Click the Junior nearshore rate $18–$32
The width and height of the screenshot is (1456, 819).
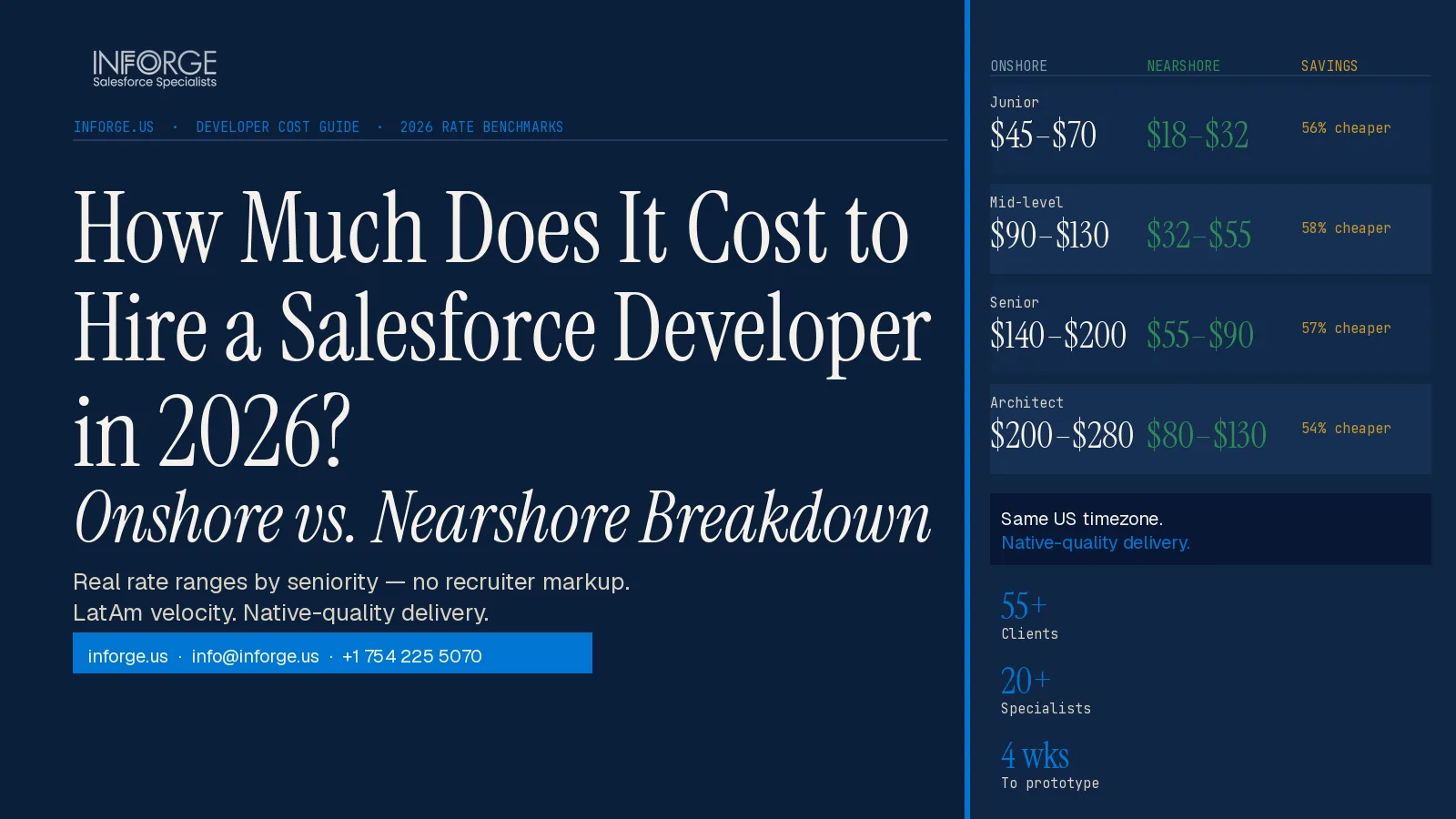click(1198, 136)
